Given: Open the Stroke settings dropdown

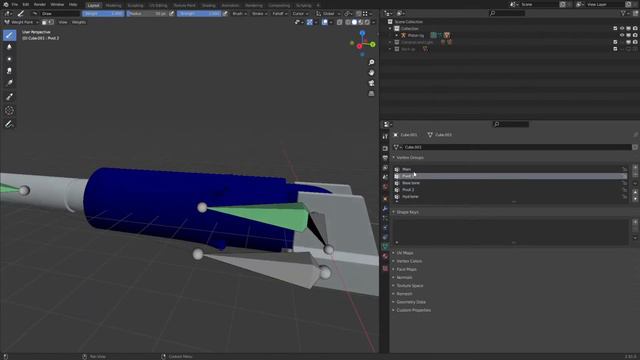Looking at the screenshot, I should 259,13.
